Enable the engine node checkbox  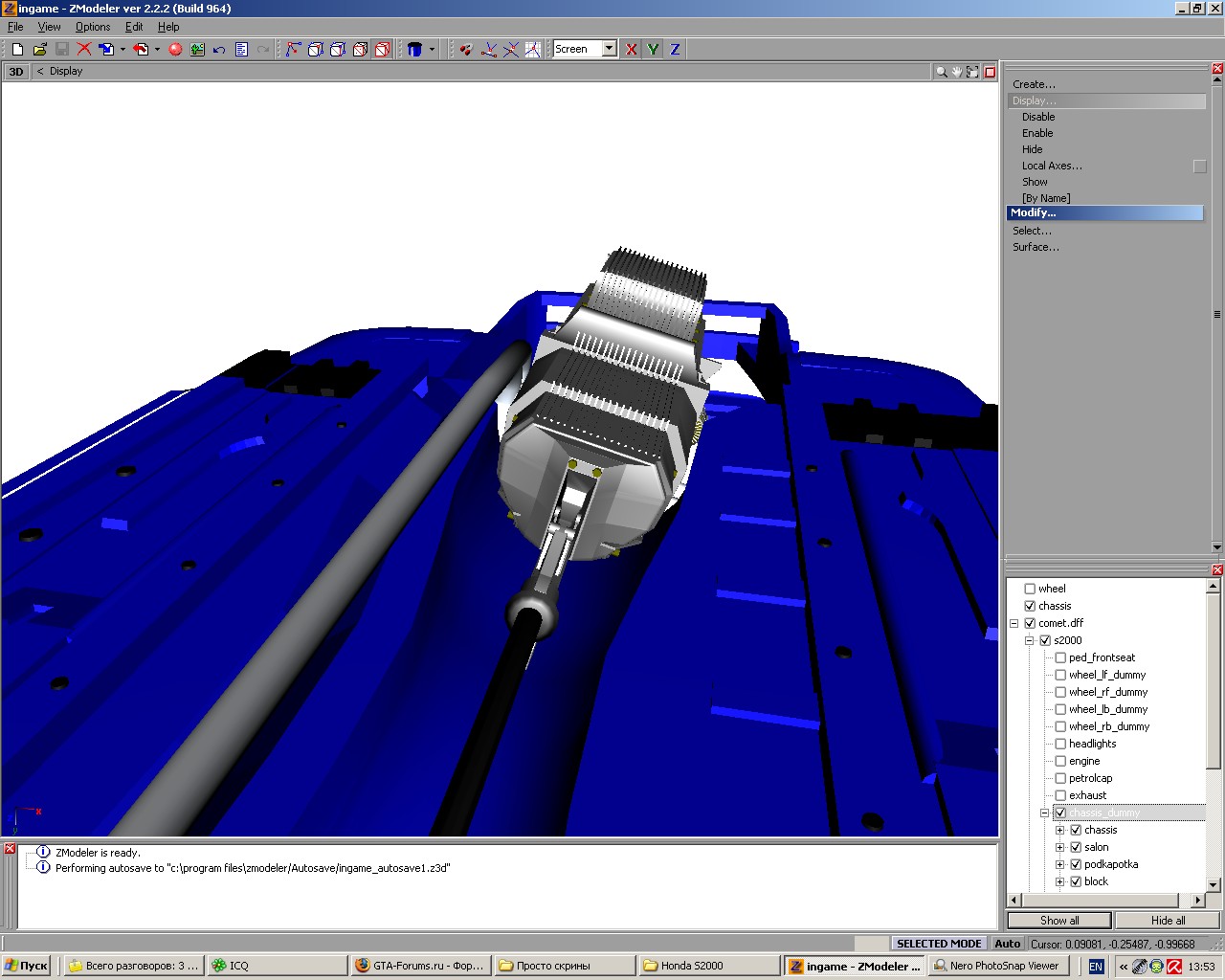[x=1060, y=761]
